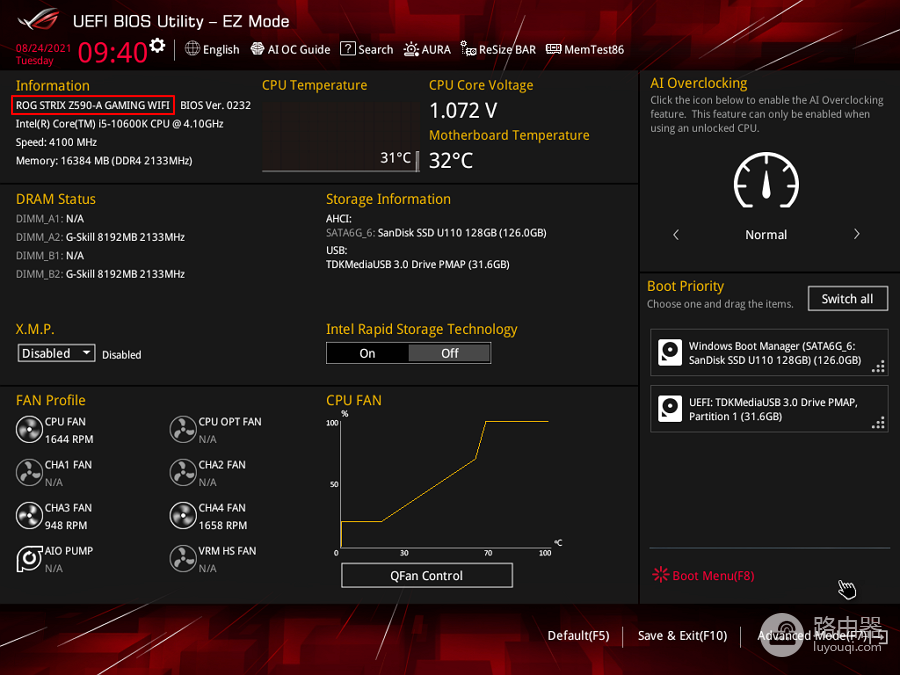Click the CPU temperature 31°C graph
Image resolution: width=900 pixels, height=675 pixels.
[x=341, y=137]
